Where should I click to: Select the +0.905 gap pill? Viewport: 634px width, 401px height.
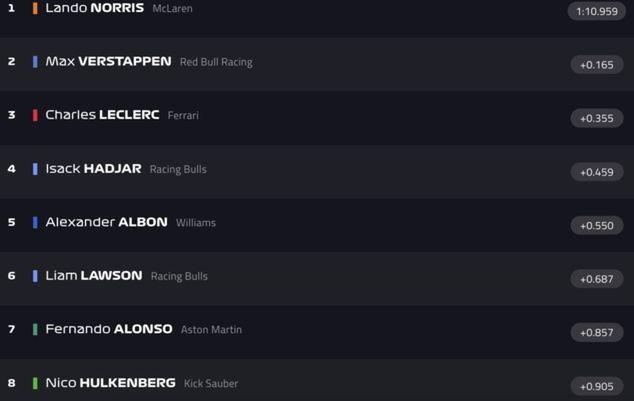(x=597, y=386)
